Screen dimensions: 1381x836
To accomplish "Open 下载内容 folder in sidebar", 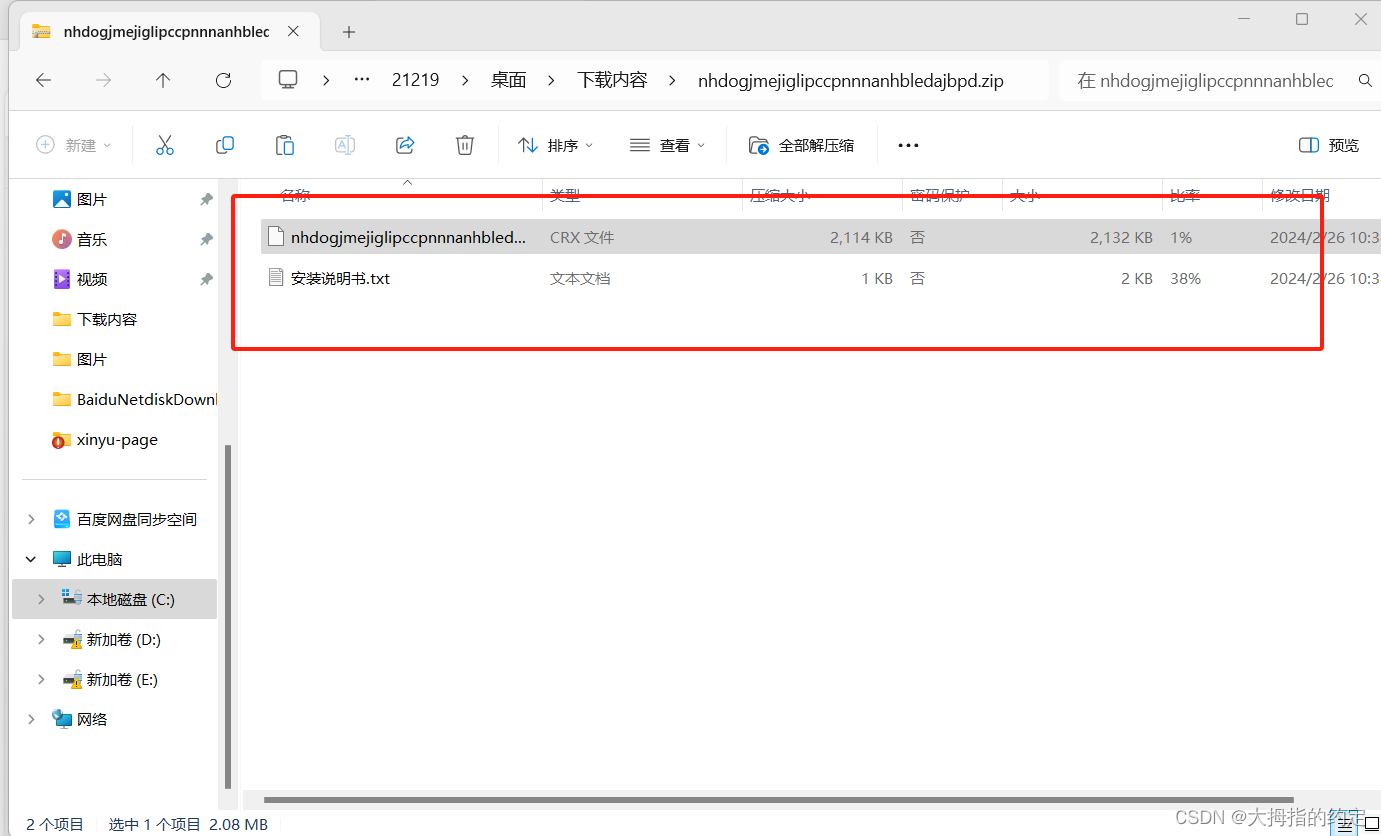I will pos(107,320).
